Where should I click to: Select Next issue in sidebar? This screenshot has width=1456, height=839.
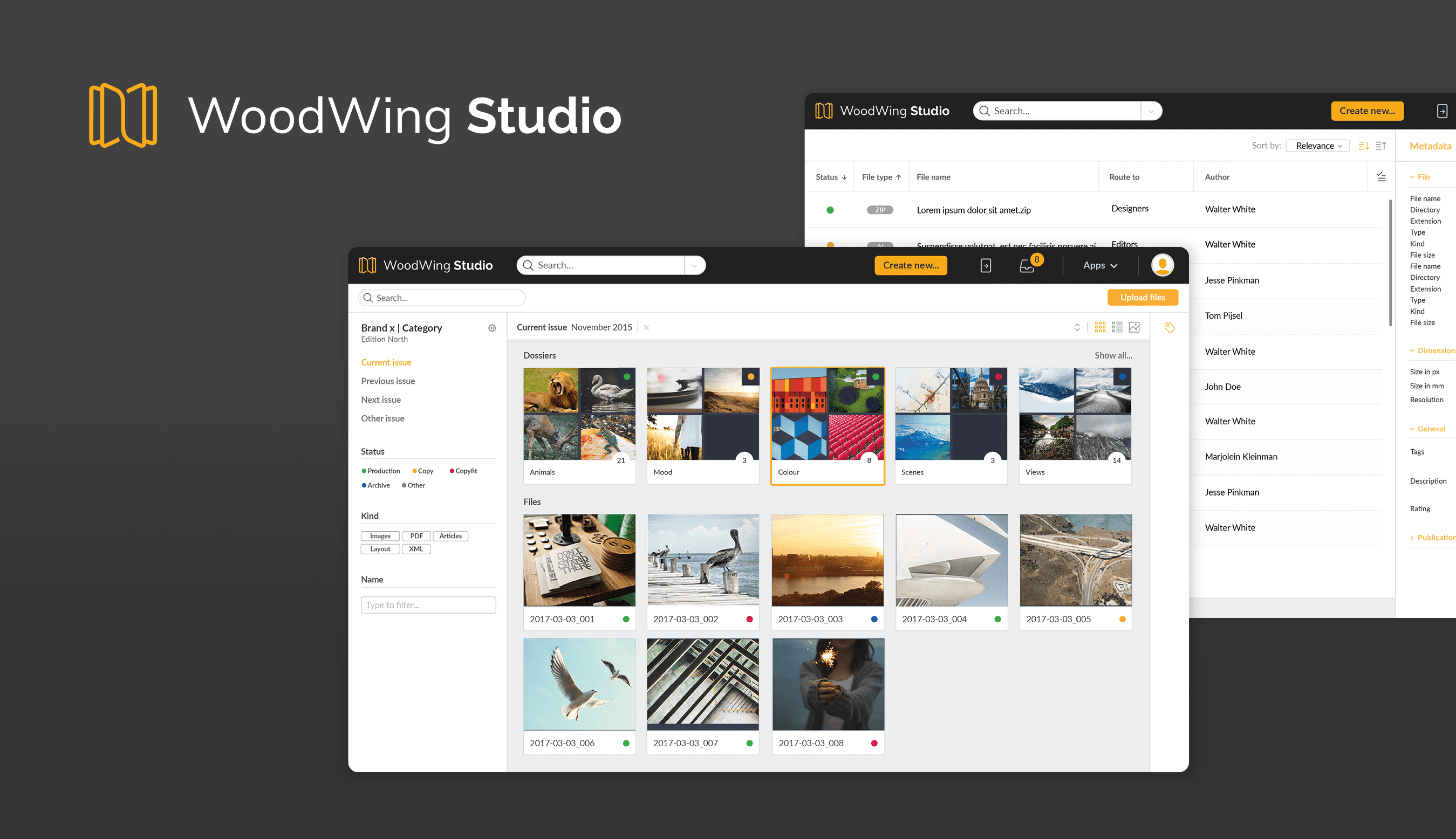(x=380, y=400)
